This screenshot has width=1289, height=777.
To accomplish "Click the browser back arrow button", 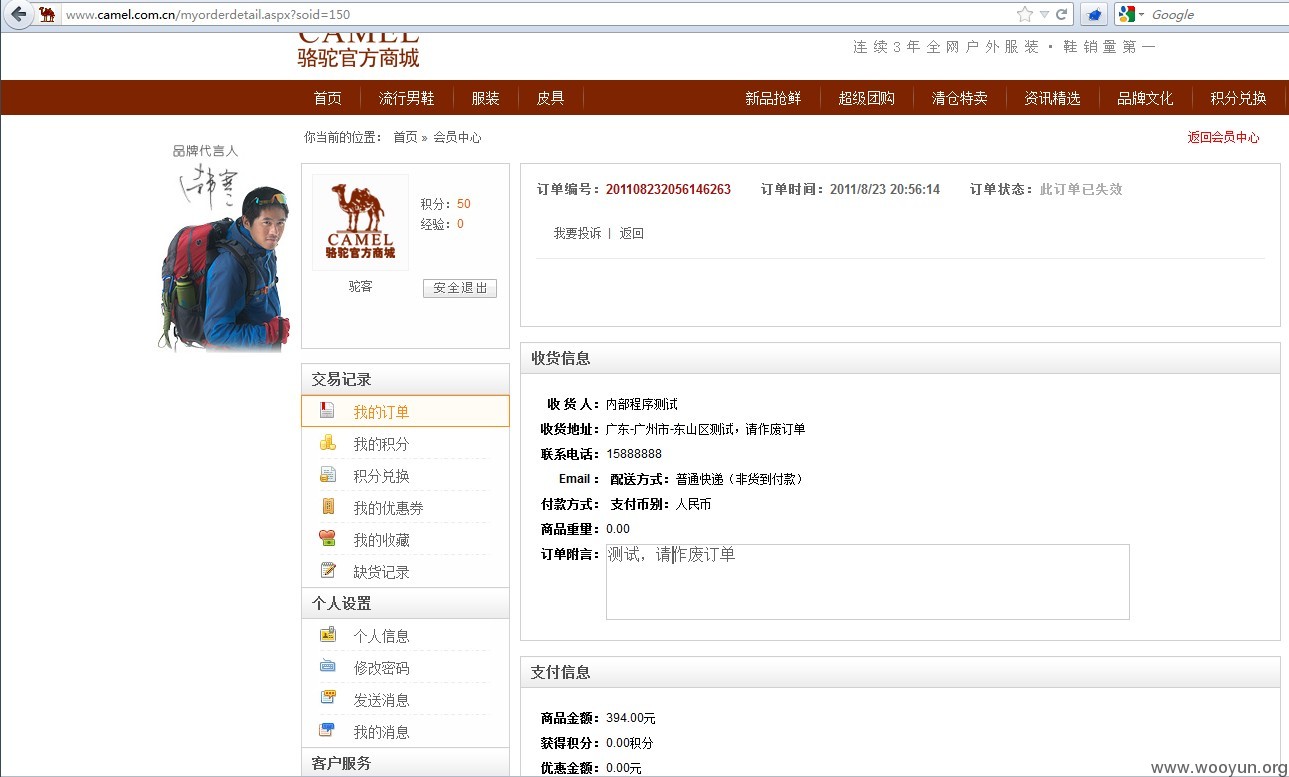I will coord(18,14).
